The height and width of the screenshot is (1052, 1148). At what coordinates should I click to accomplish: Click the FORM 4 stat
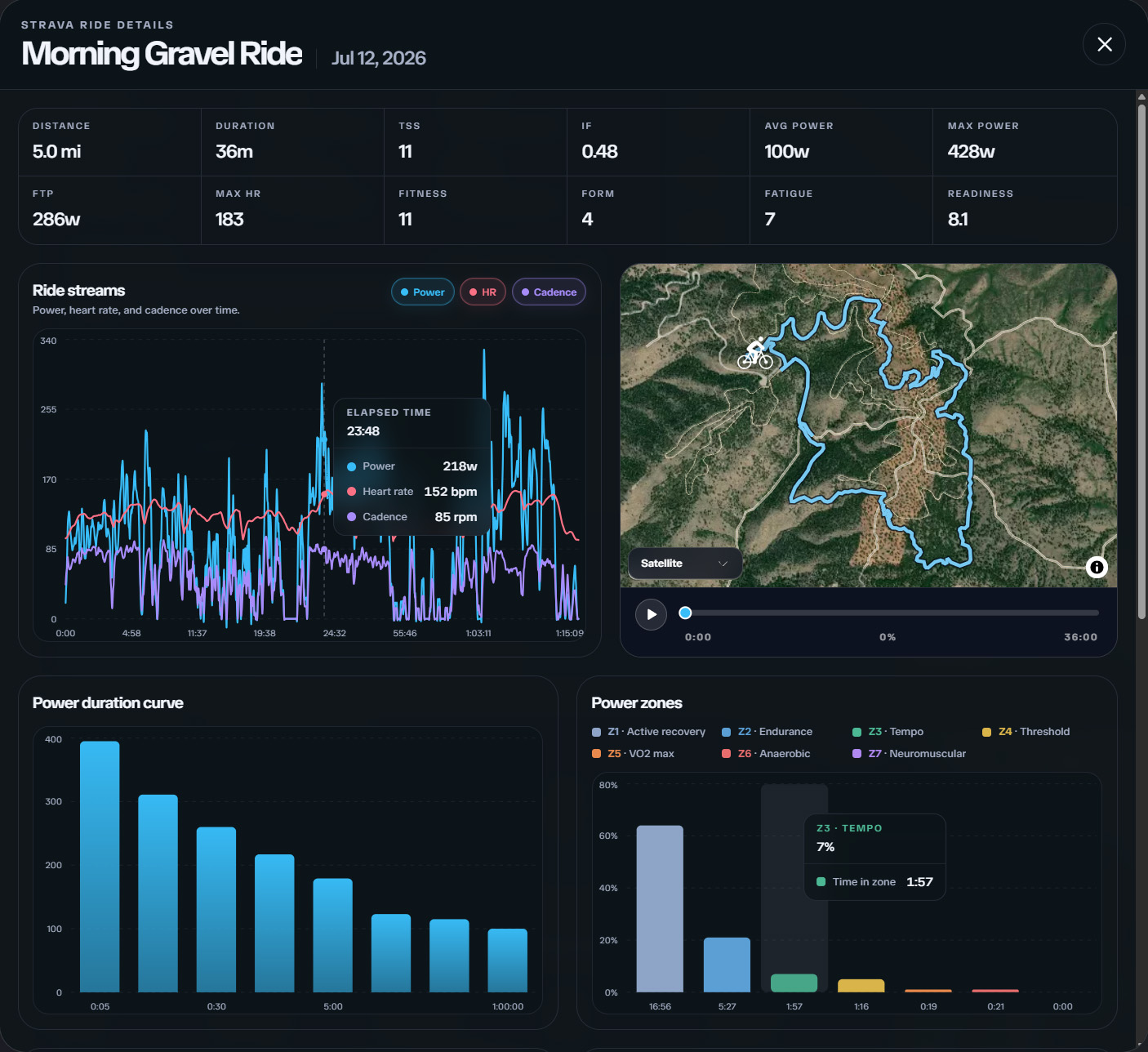click(658, 210)
